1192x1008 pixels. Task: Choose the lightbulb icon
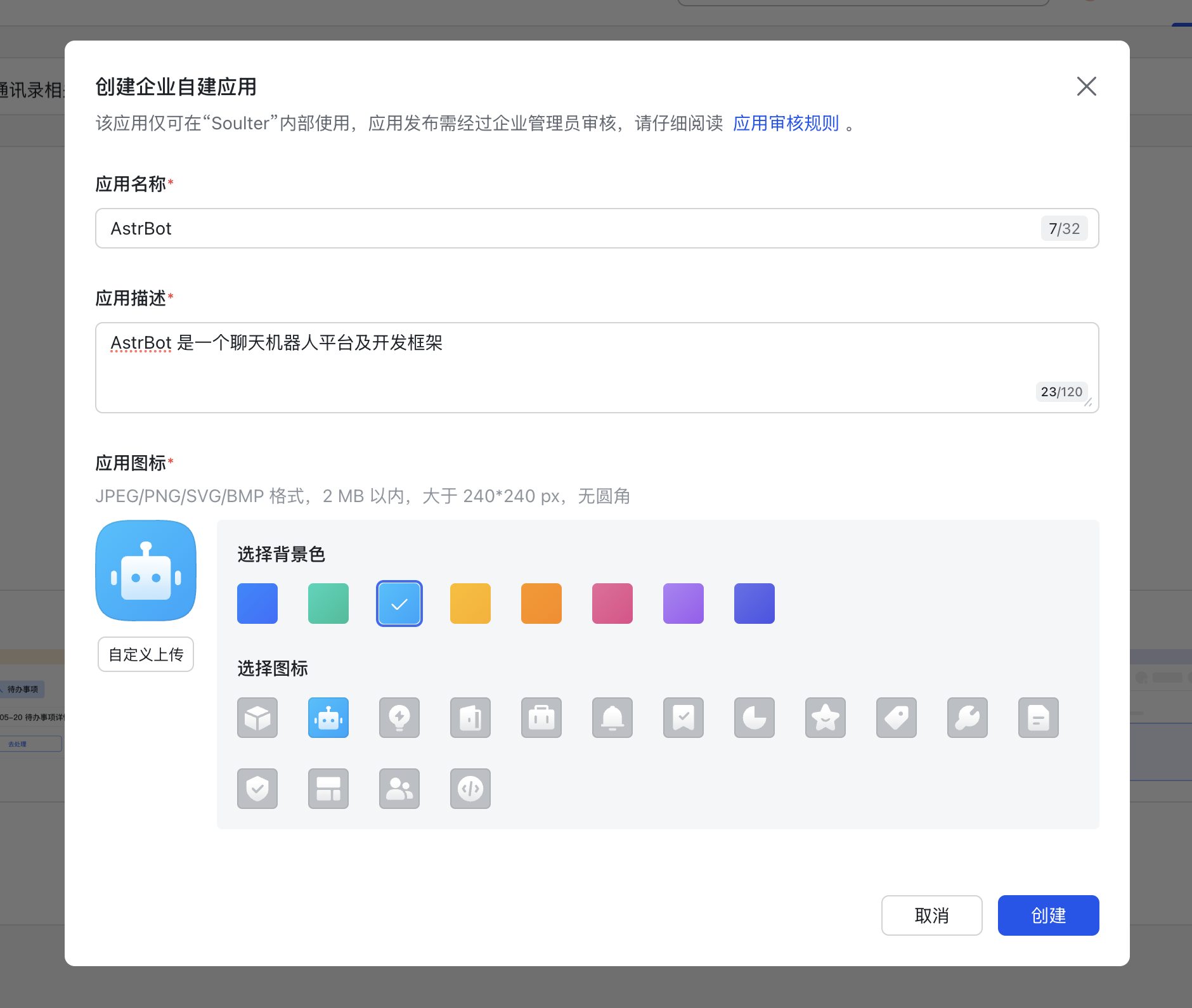(399, 718)
